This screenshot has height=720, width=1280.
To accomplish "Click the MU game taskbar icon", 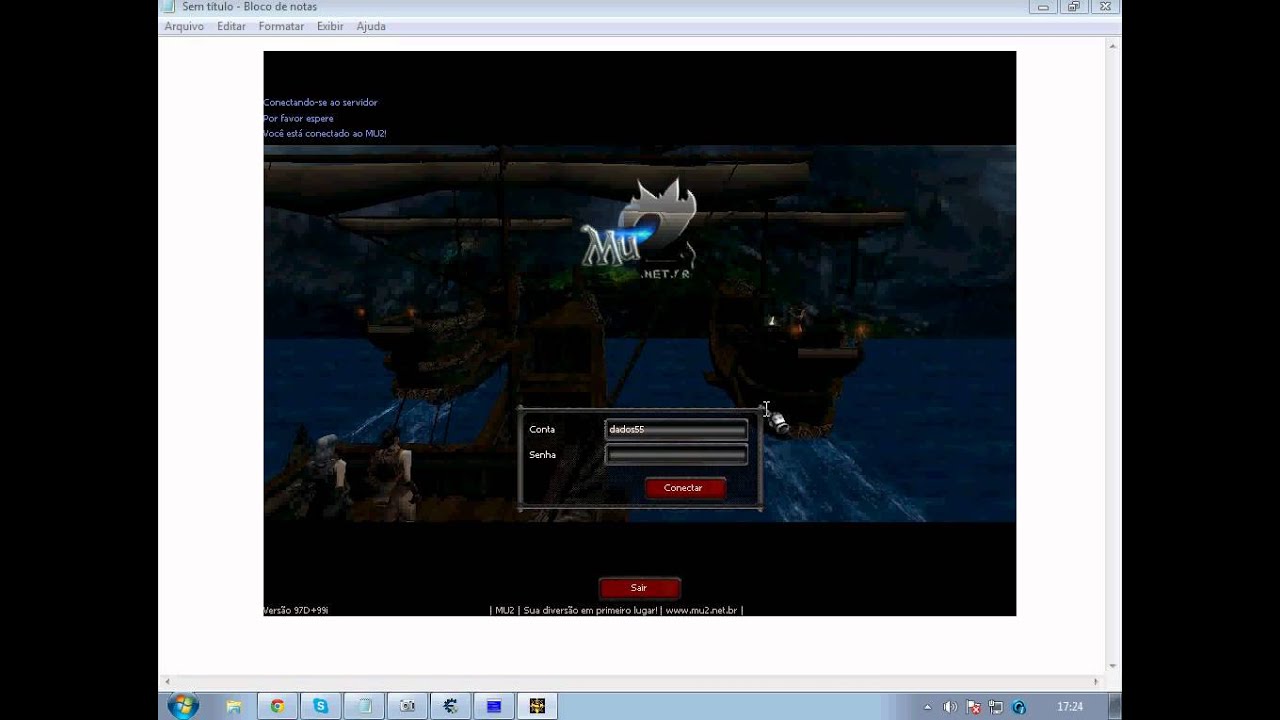I will 537,706.
